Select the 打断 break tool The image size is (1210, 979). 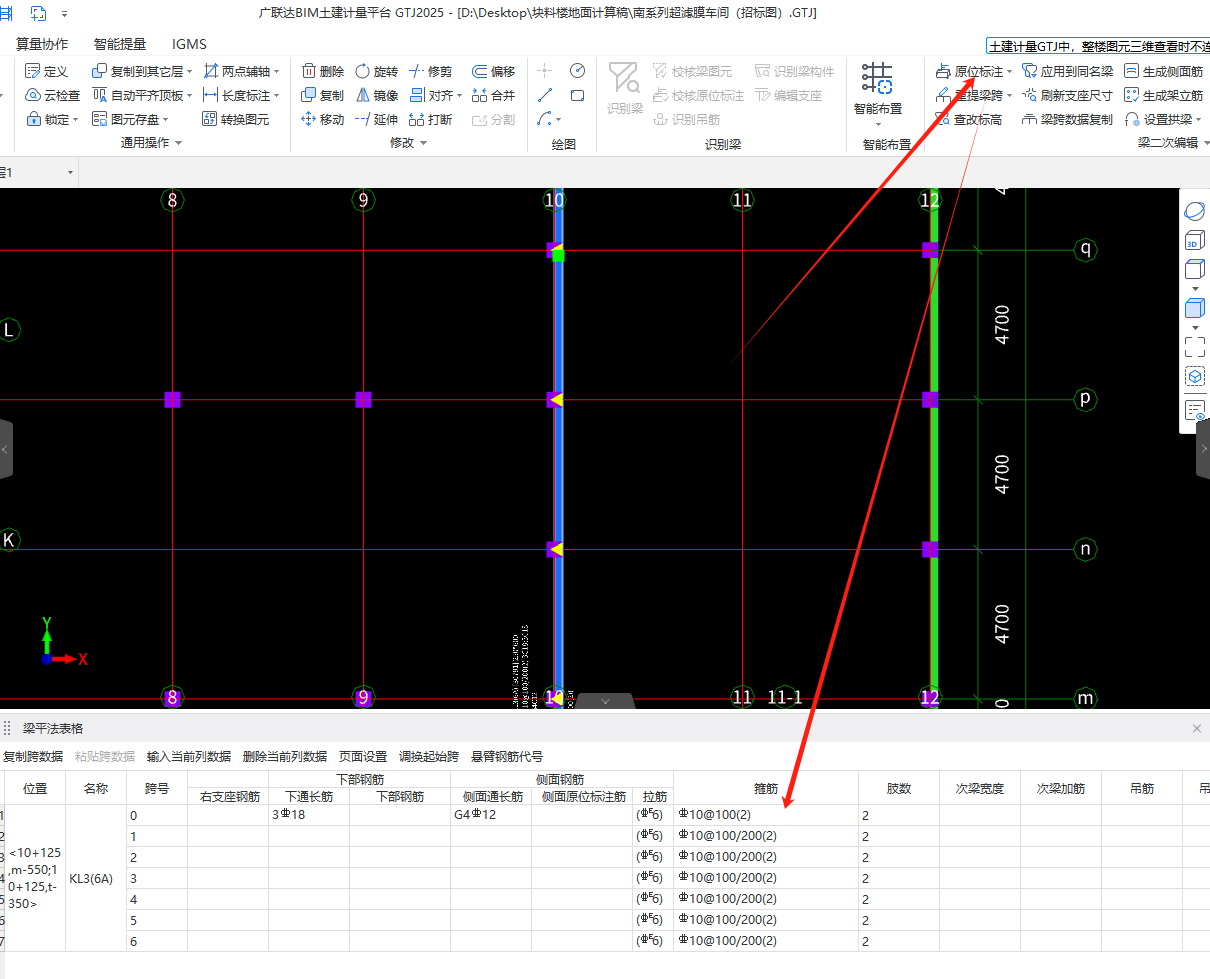(431, 119)
